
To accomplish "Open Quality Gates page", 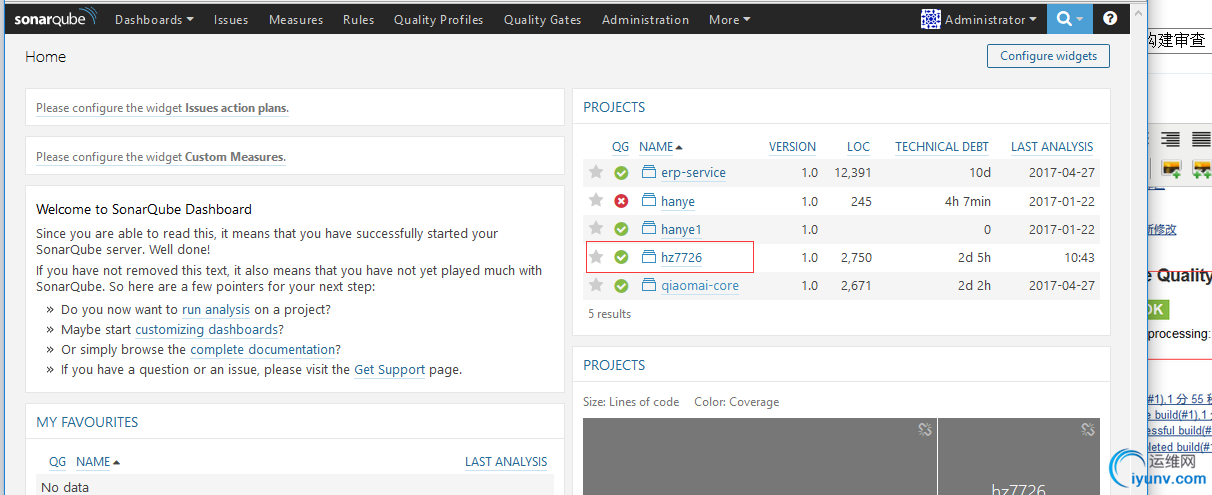I will 542,19.
